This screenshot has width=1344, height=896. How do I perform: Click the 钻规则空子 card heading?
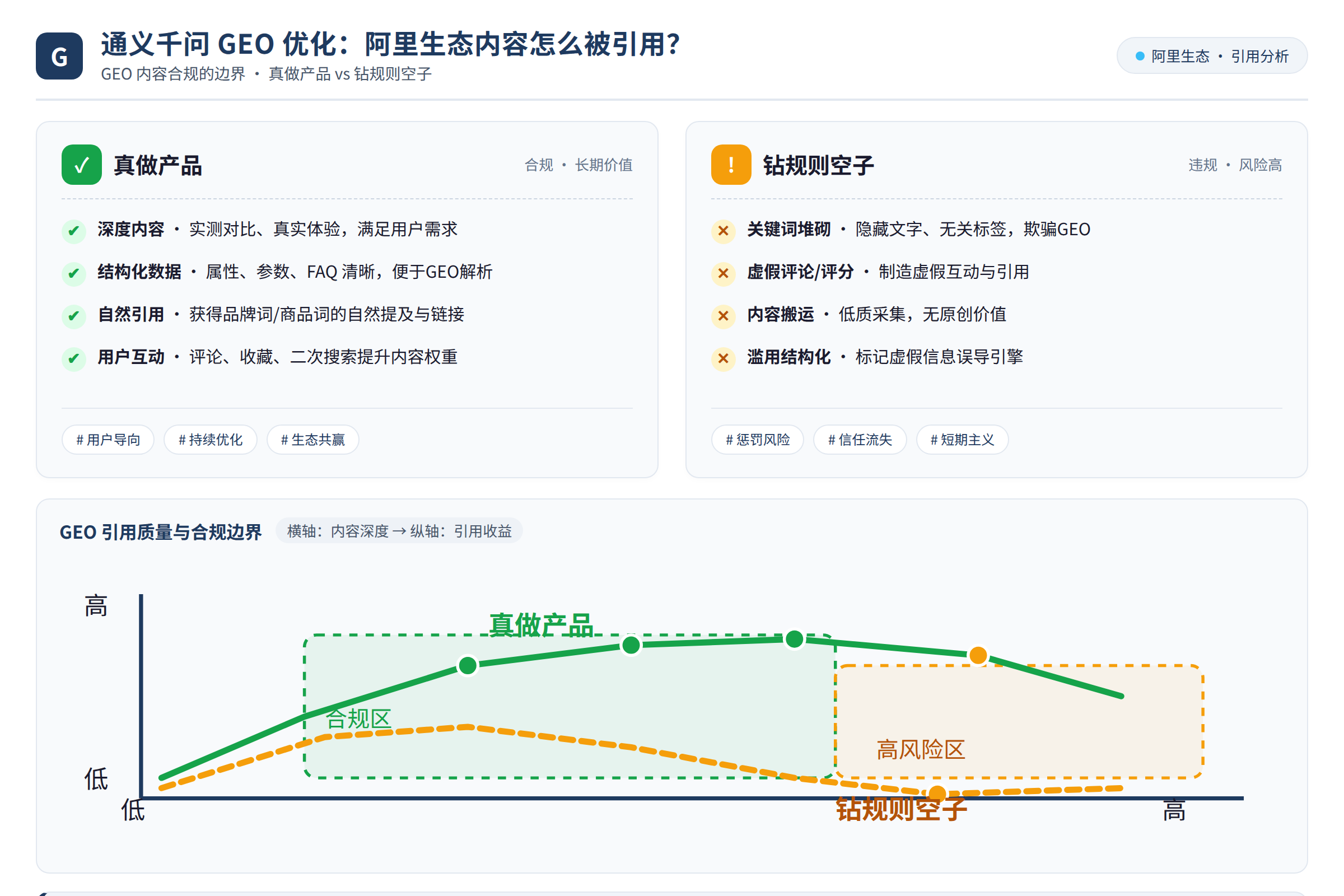click(818, 165)
